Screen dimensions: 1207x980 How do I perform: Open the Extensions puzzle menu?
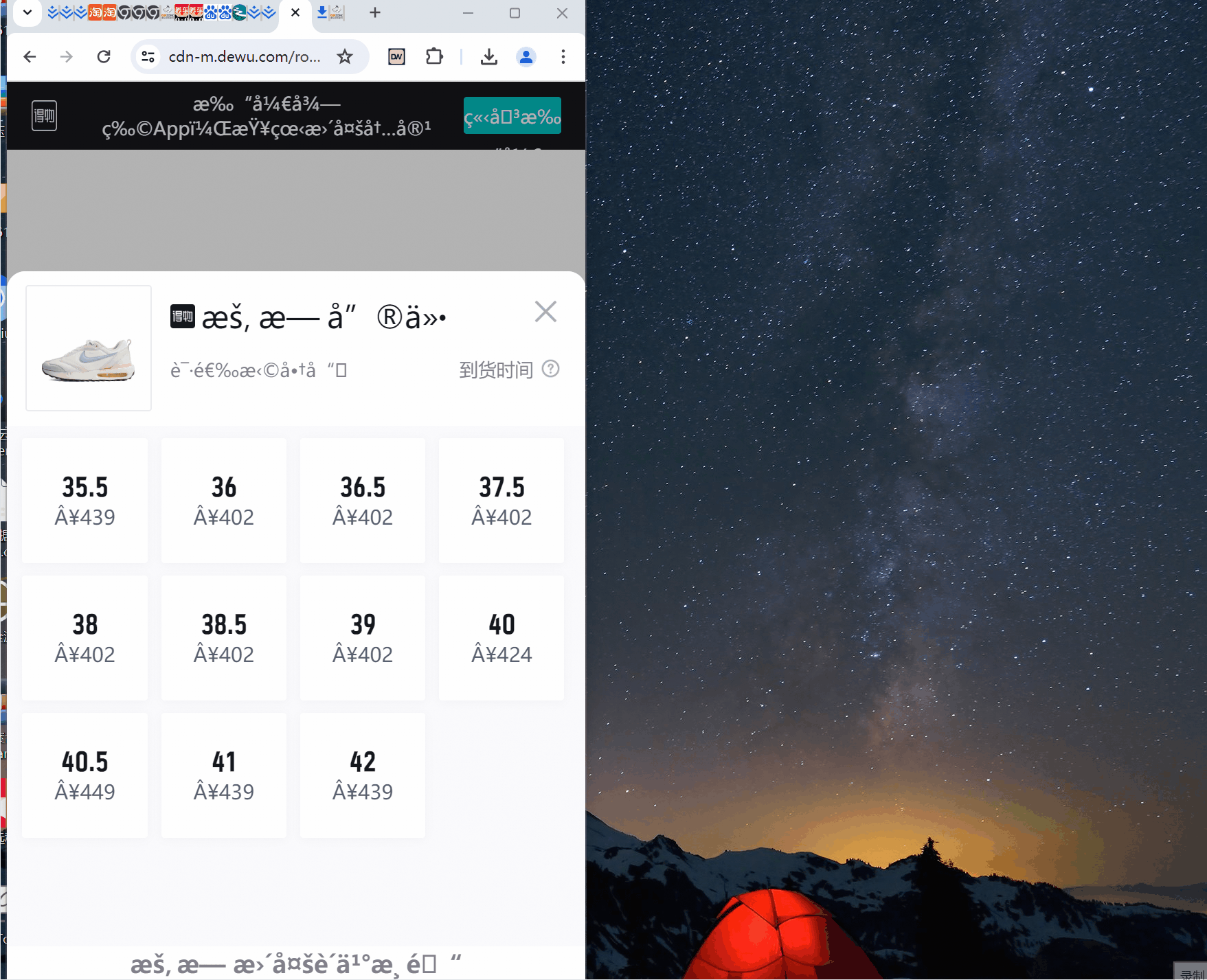tap(434, 56)
